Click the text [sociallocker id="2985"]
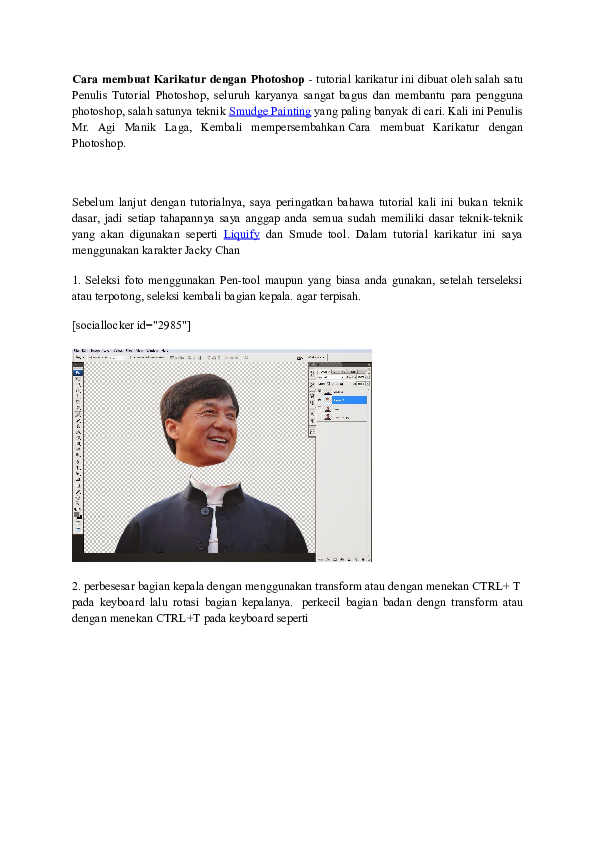Viewport: 595px width, 842px height. [x=131, y=325]
